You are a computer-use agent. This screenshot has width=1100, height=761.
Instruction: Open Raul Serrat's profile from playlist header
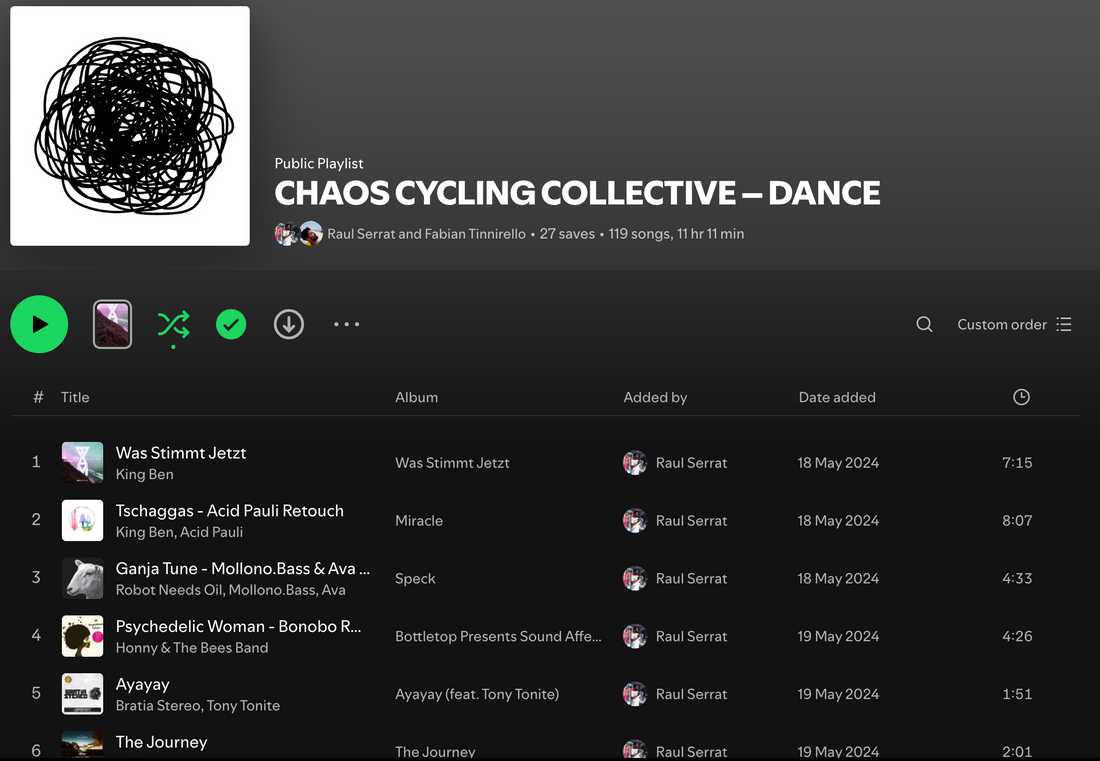[361, 234]
